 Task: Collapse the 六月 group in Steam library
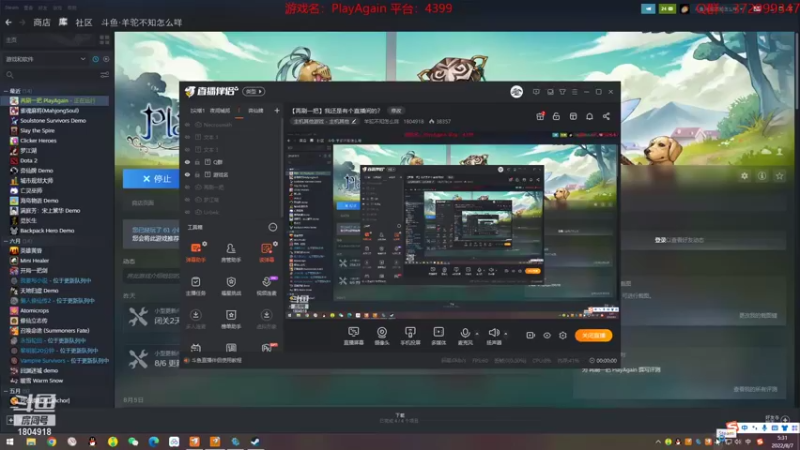point(6,241)
